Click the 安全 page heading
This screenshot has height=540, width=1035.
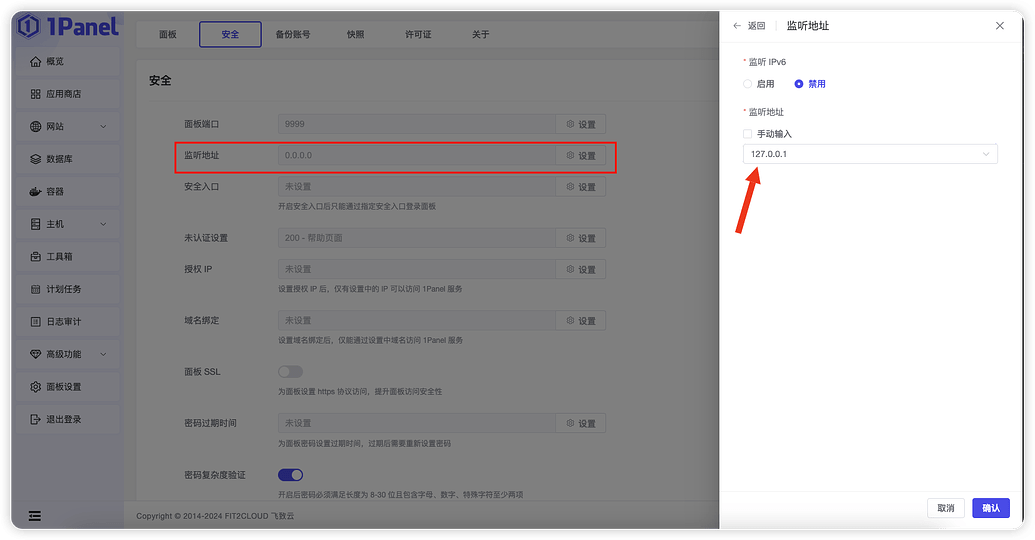tap(160, 81)
